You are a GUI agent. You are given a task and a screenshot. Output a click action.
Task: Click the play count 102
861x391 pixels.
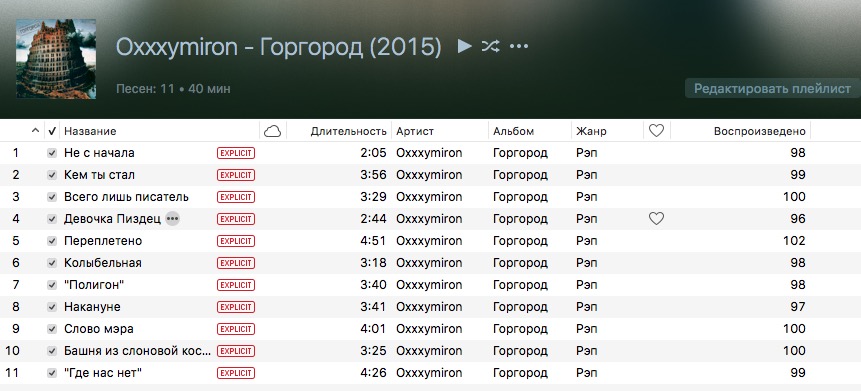pos(794,241)
